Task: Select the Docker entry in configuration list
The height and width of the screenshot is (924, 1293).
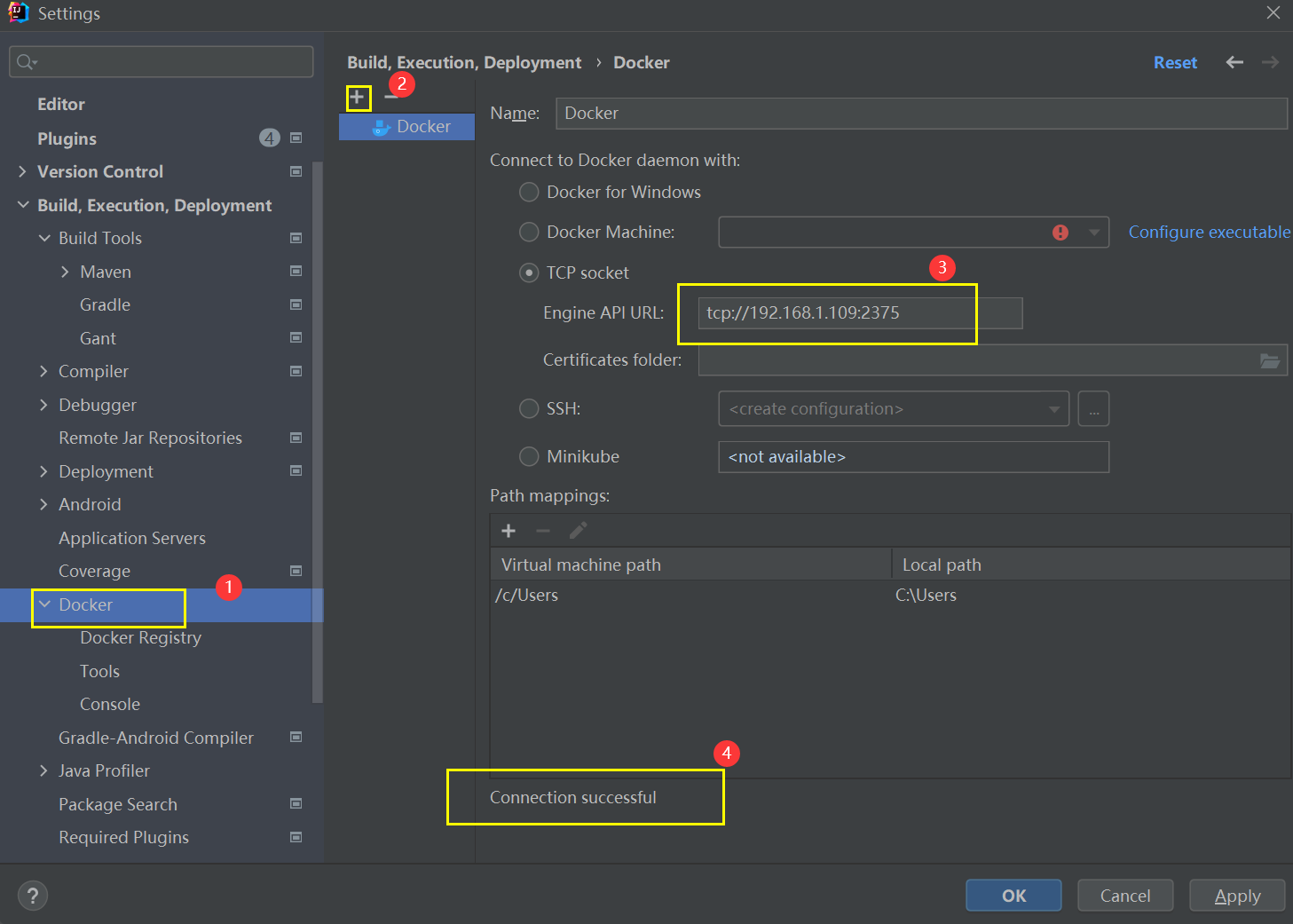Action: pos(406,127)
